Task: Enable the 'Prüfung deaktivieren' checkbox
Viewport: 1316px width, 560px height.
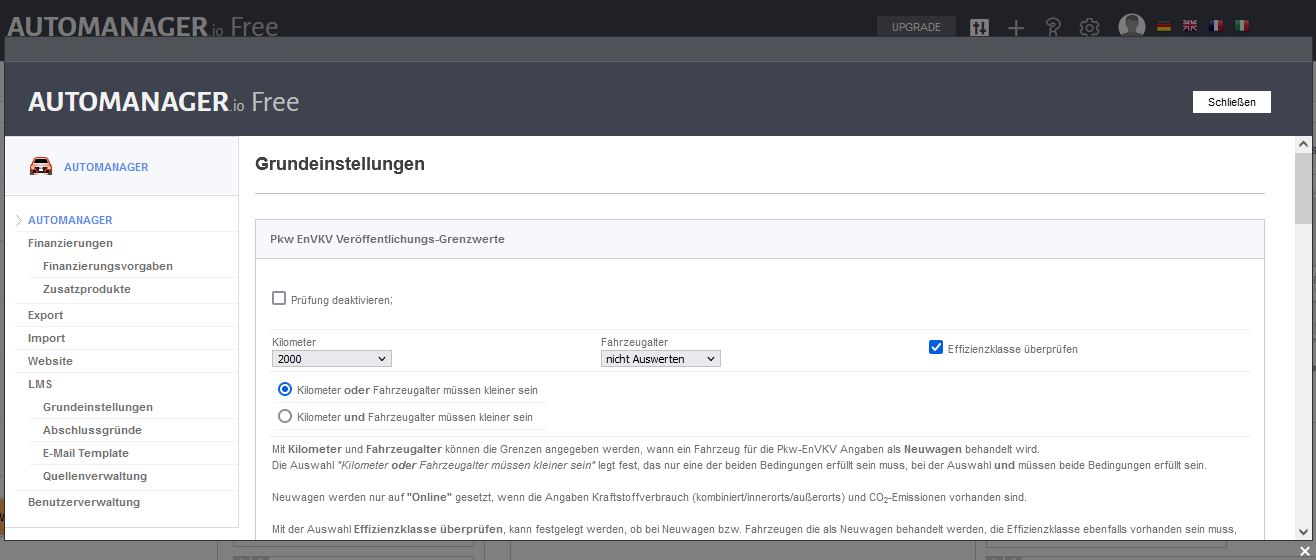Action: 279,298
